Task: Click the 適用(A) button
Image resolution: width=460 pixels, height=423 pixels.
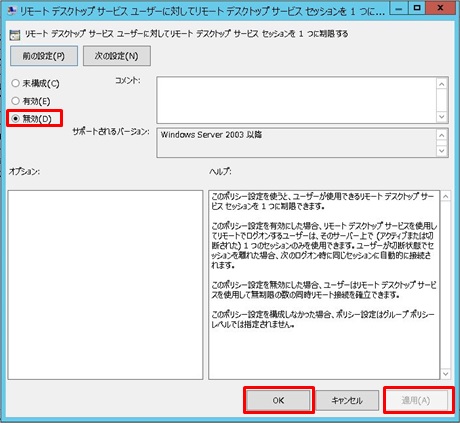Action: pyautogui.click(x=416, y=400)
